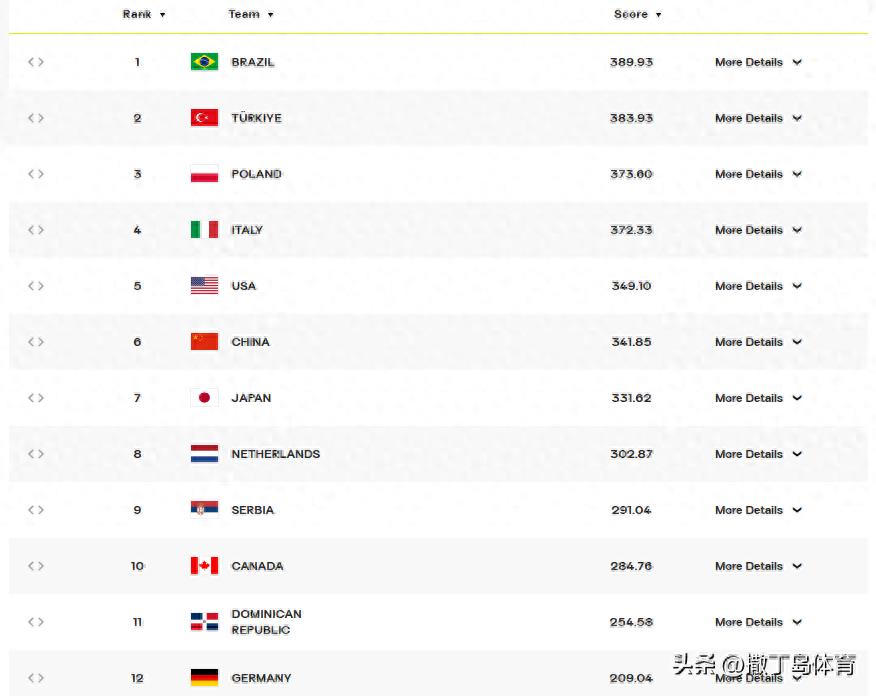
Task: Toggle the code arrows beside rank 9
Action: click(x=36, y=510)
